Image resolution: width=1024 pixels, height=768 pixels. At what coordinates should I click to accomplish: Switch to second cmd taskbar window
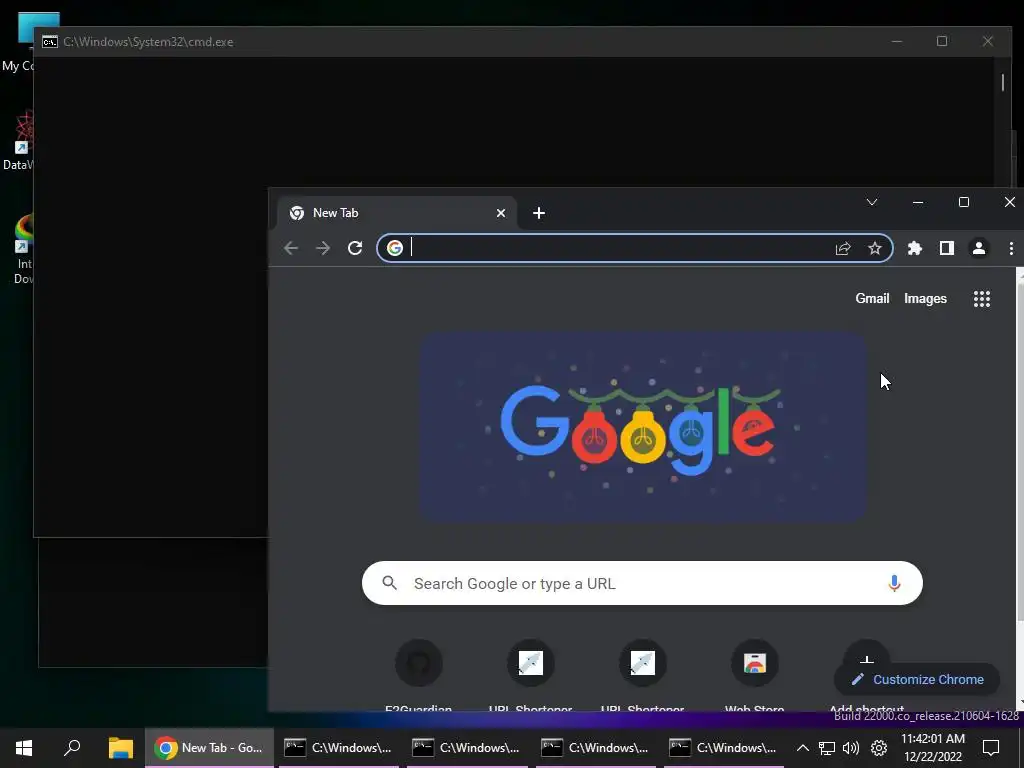[x=467, y=748]
